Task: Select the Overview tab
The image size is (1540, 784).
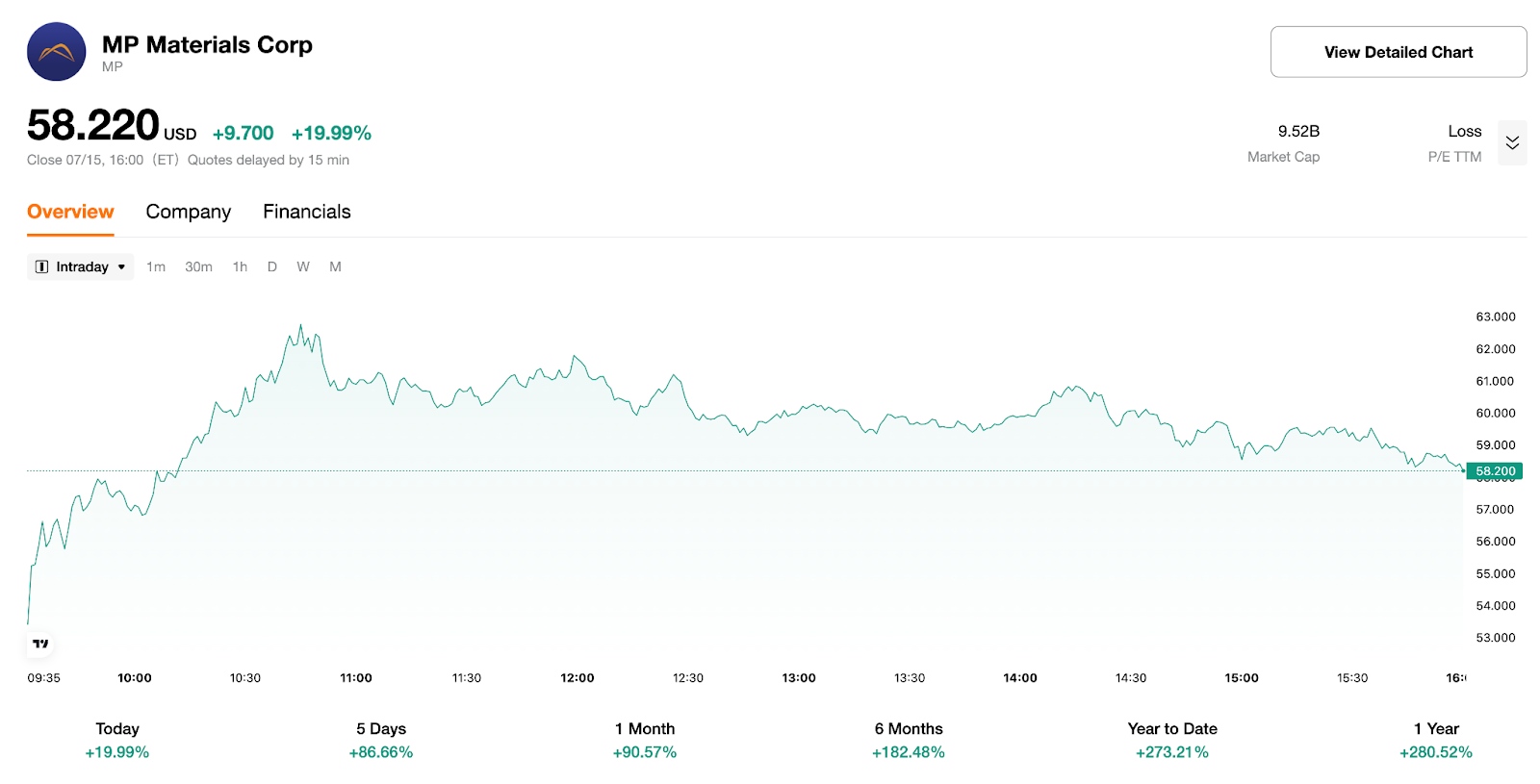Action: pyautogui.click(x=69, y=212)
